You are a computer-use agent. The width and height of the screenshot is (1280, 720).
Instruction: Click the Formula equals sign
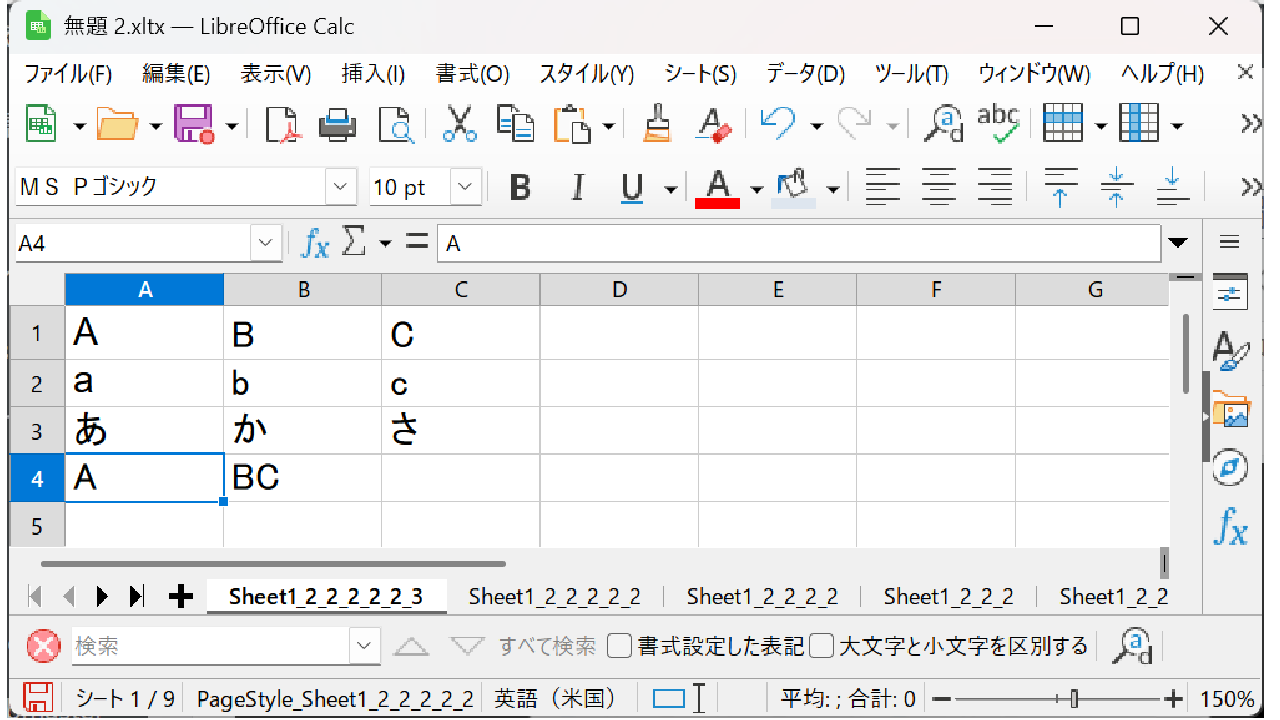tap(417, 241)
